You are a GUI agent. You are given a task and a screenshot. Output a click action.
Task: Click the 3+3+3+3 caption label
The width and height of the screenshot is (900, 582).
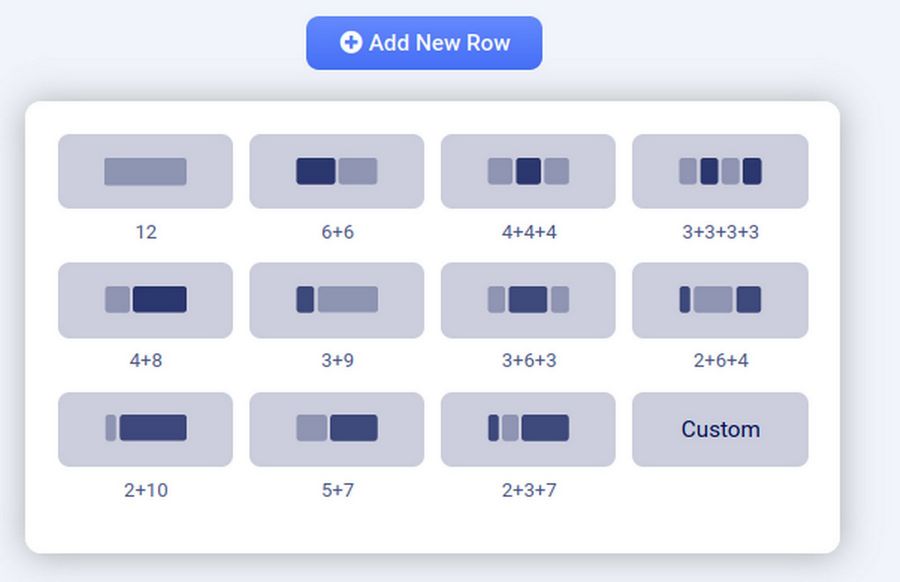[x=720, y=232]
